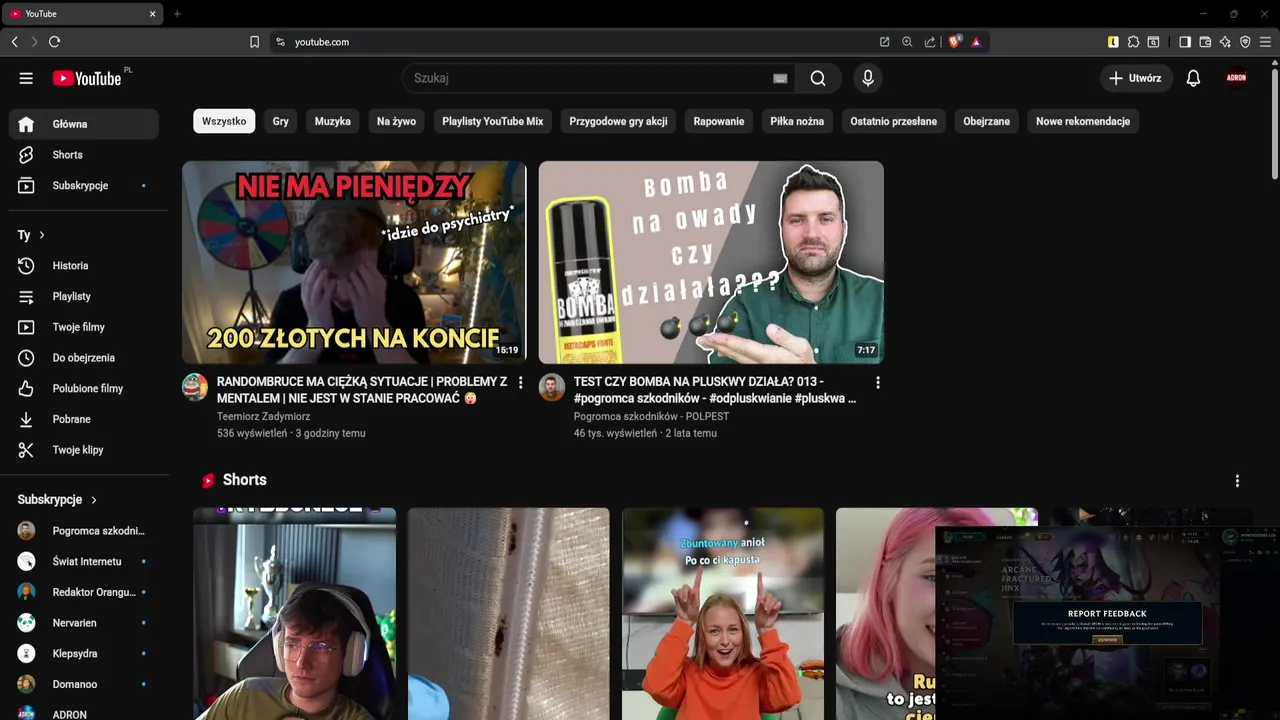This screenshot has width=1280, height=720.
Task: Open the Brave Wallet icon
Action: pos(1205,42)
